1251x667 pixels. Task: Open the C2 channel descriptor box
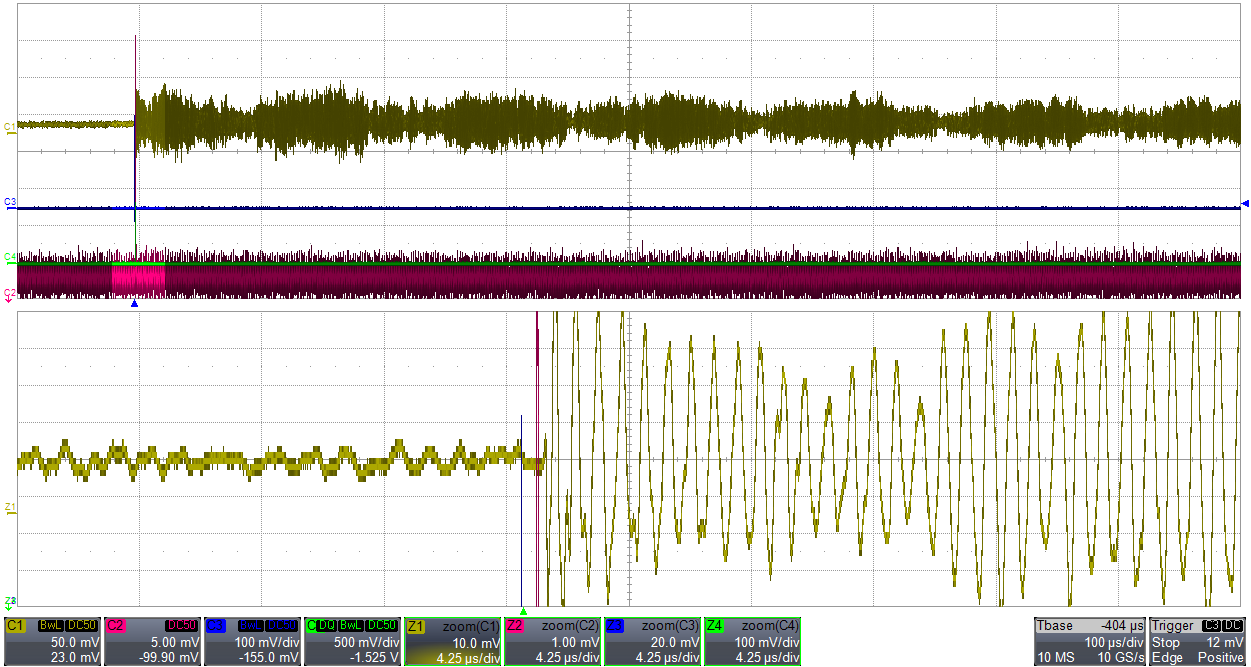point(152,641)
